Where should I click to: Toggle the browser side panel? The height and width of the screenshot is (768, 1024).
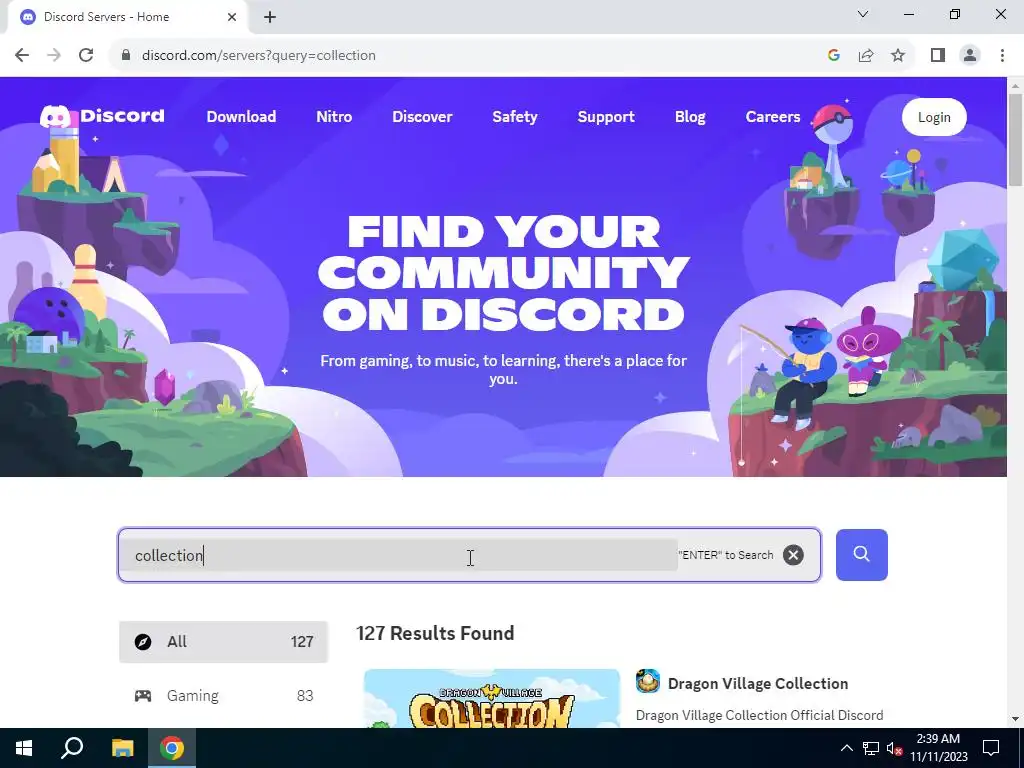(938, 56)
